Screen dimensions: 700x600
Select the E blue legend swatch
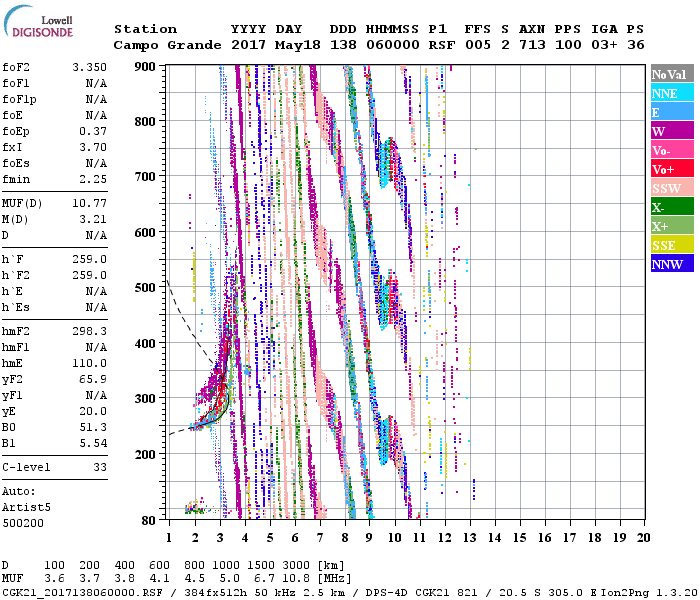(672, 112)
